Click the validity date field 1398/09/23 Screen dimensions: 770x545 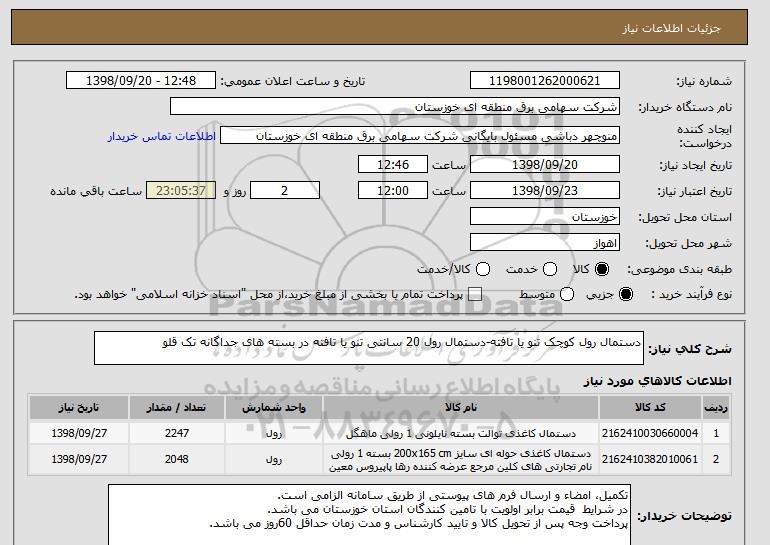click(545, 191)
